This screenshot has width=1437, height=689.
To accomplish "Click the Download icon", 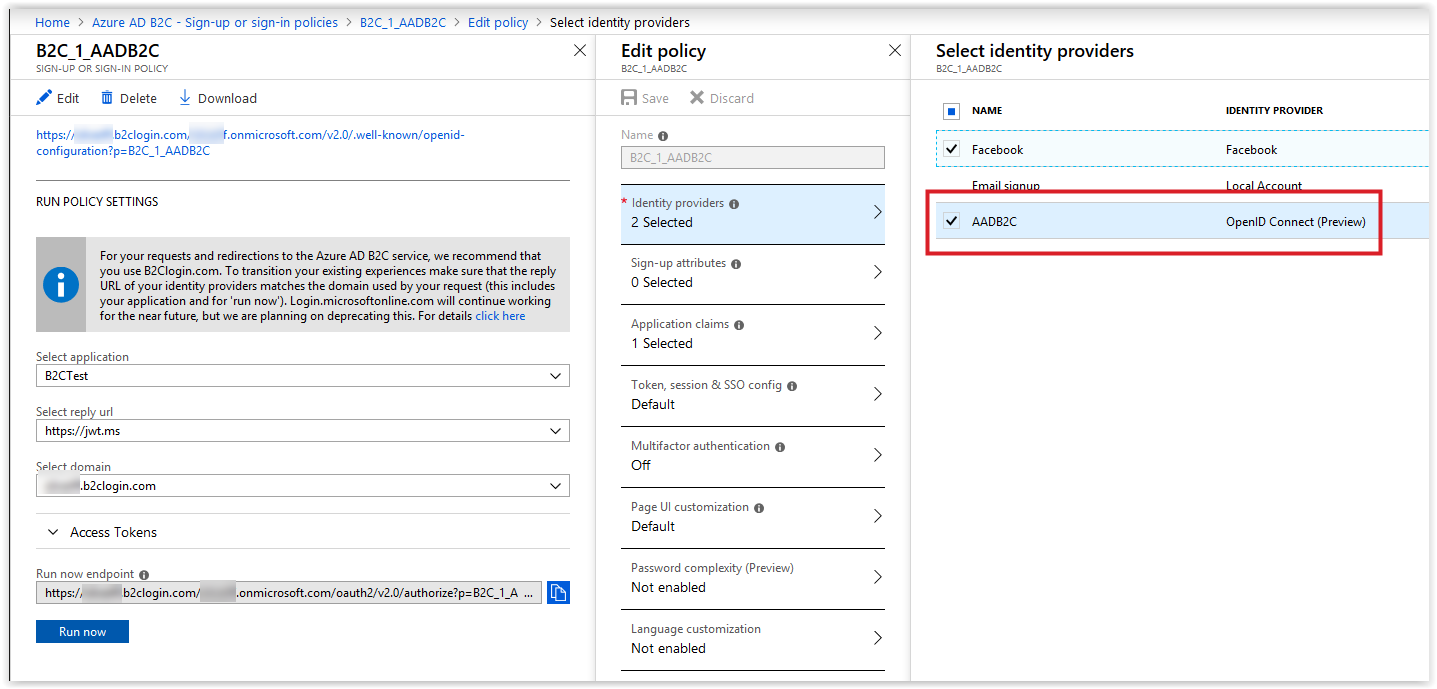I will tap(184, 97).
